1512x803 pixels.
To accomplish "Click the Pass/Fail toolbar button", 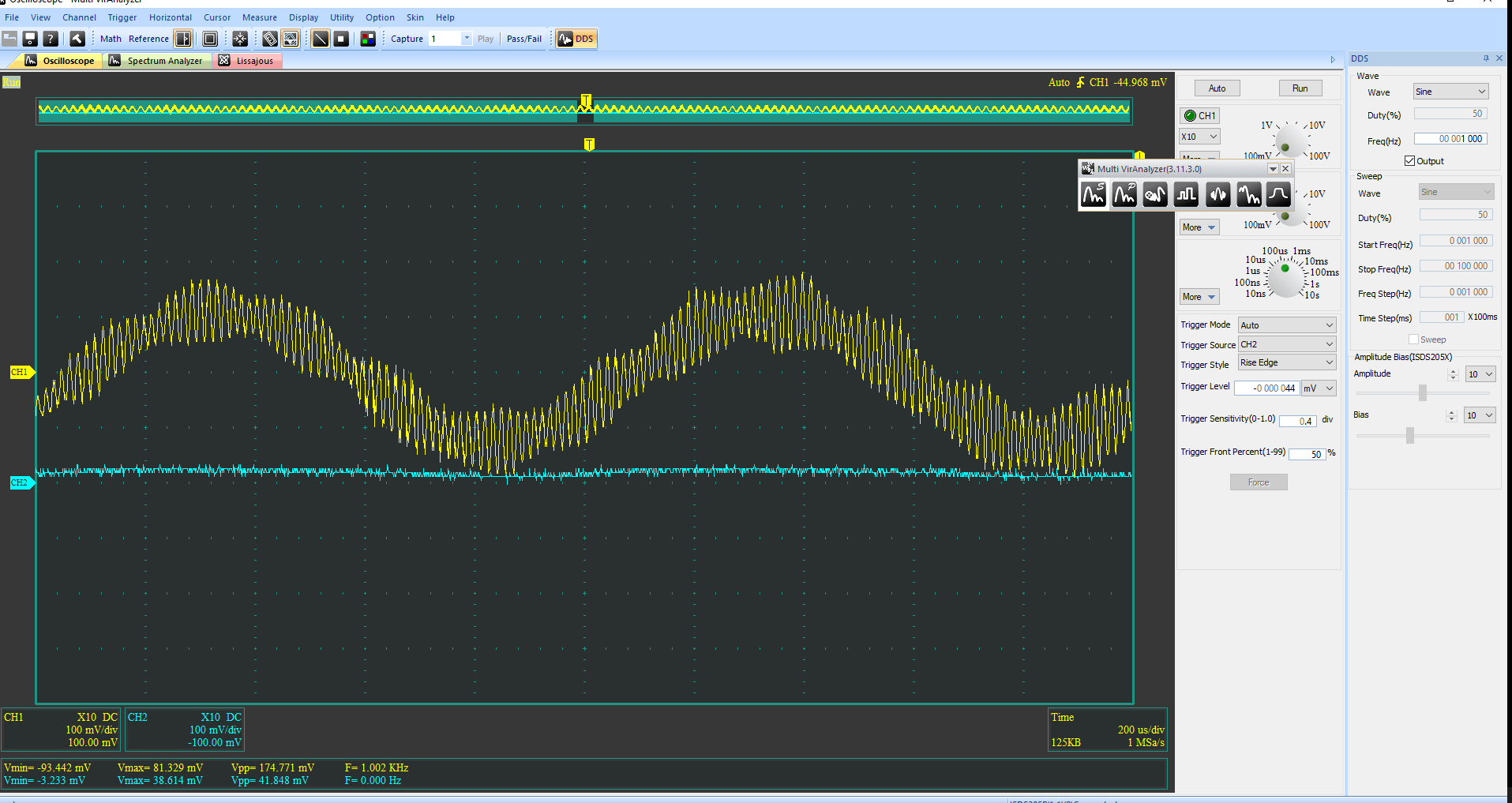I will pyautogui.click(x=524, y=39).
